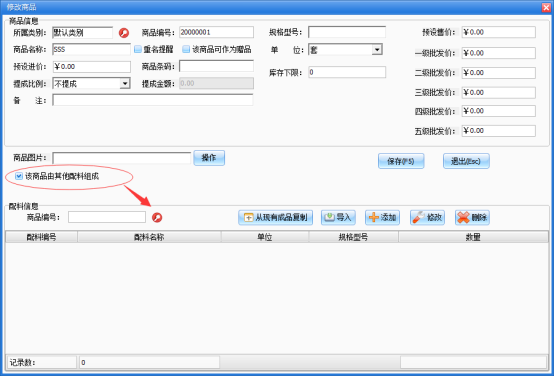This screenshot has width=554, height=376.
Task: Toggle the 重名提醒 checkbox
Action: pos(138,49)
